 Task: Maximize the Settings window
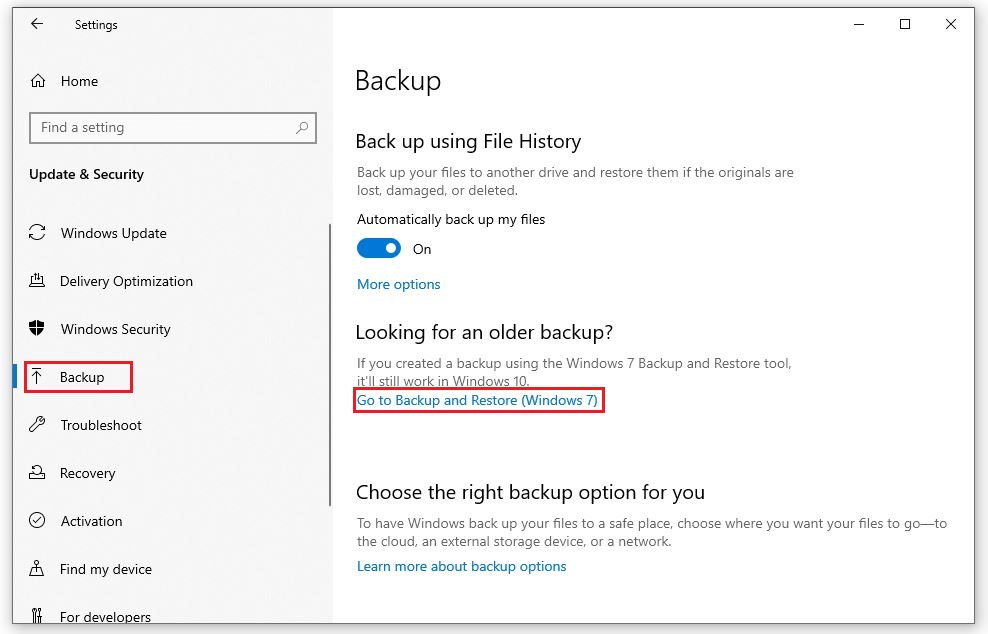point(905,25)
